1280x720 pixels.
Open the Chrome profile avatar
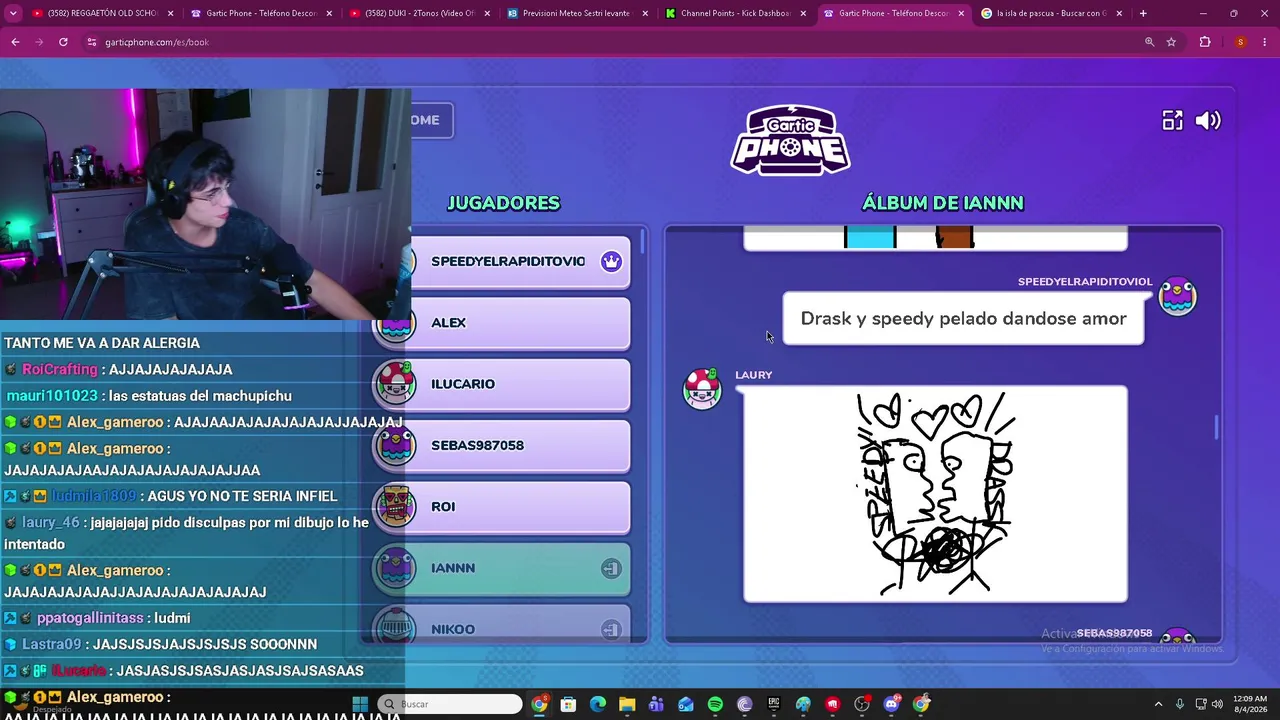coord(1240,42)
